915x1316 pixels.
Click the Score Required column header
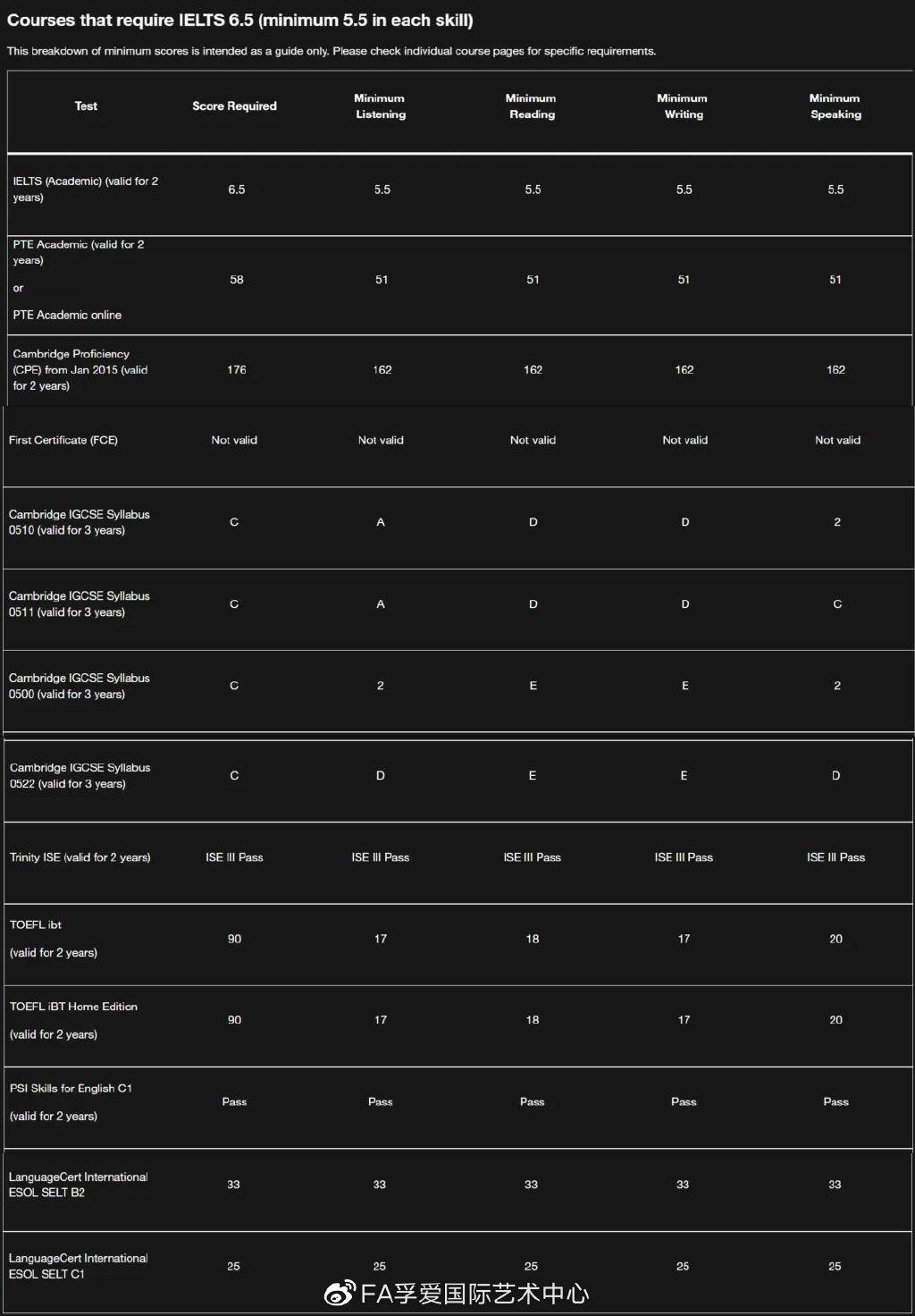pyautogui.click(x=234, y=105)
